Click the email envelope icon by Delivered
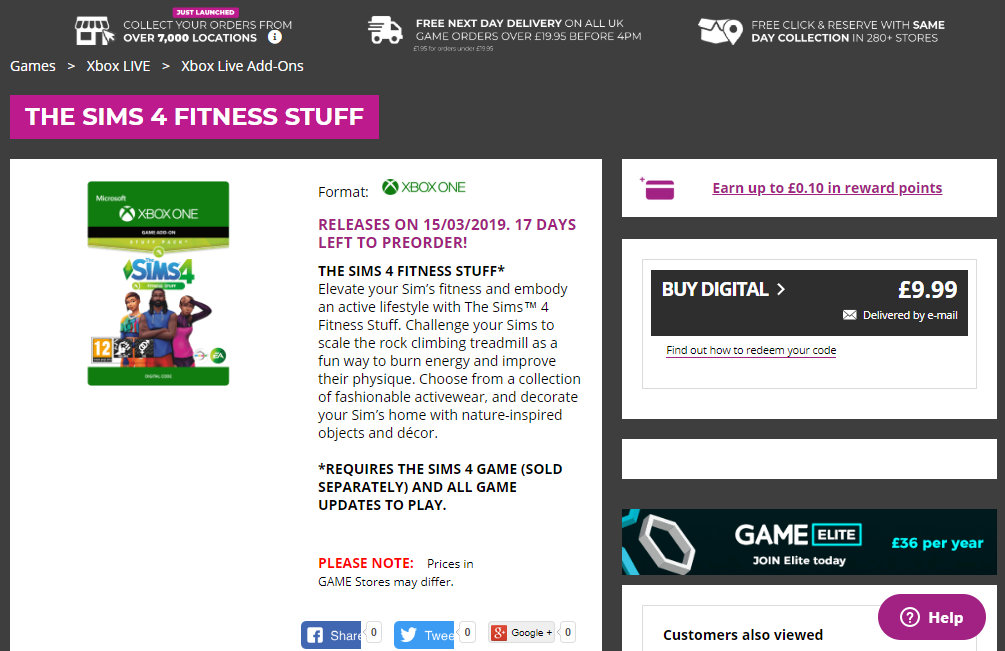 (849, 315)
